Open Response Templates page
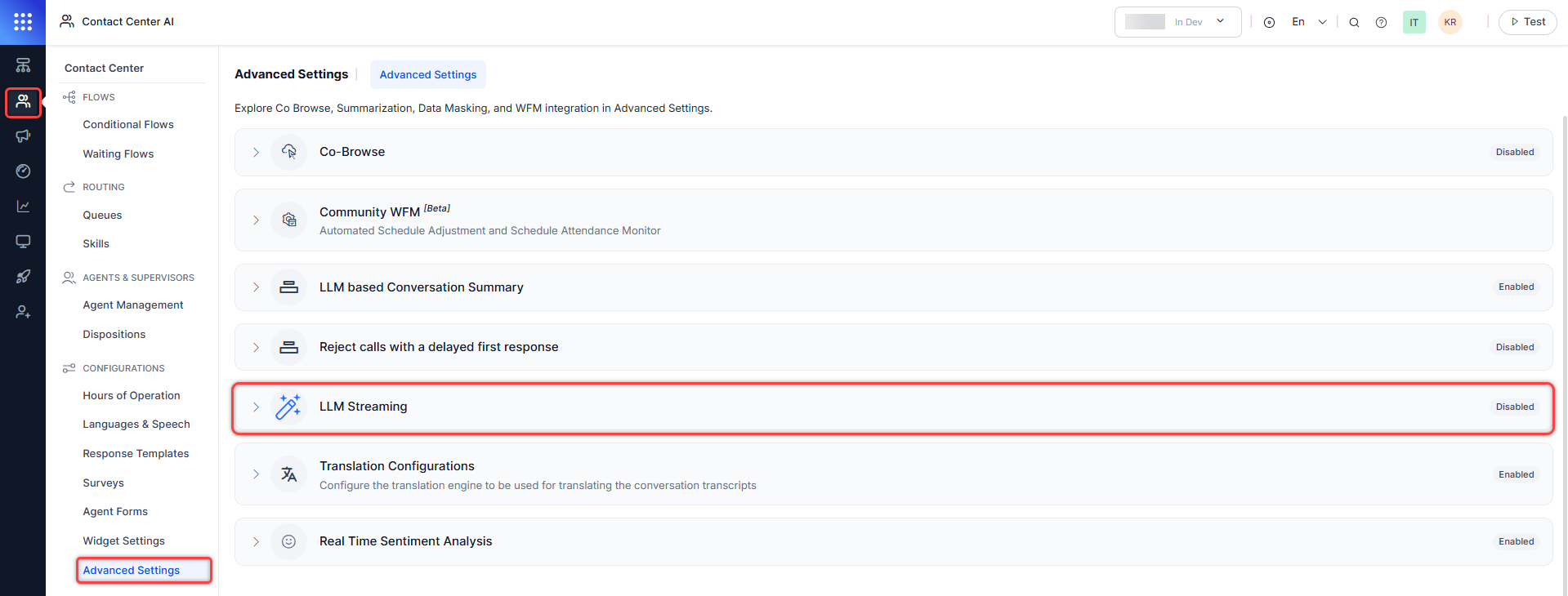 pyautogui.click(x=136, y=454)
